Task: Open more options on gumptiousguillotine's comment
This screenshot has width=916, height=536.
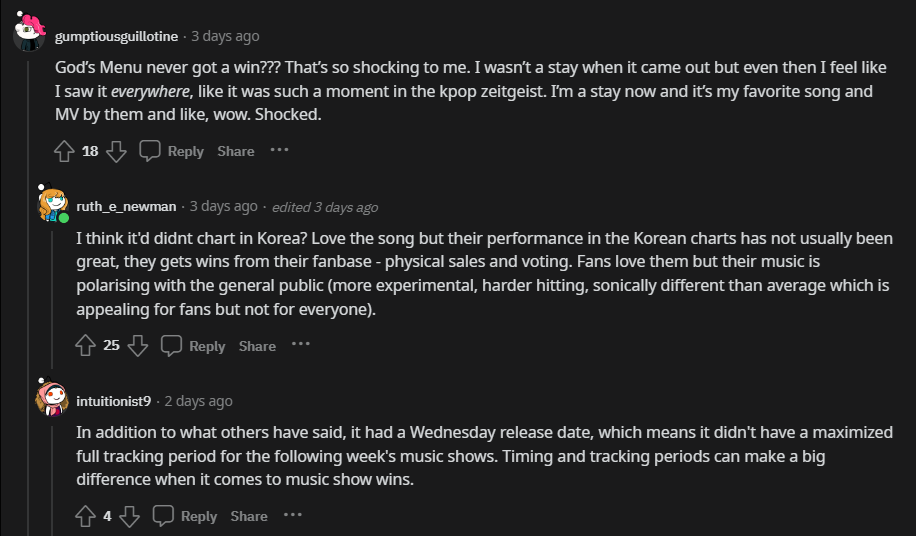Action: point(279,150)
